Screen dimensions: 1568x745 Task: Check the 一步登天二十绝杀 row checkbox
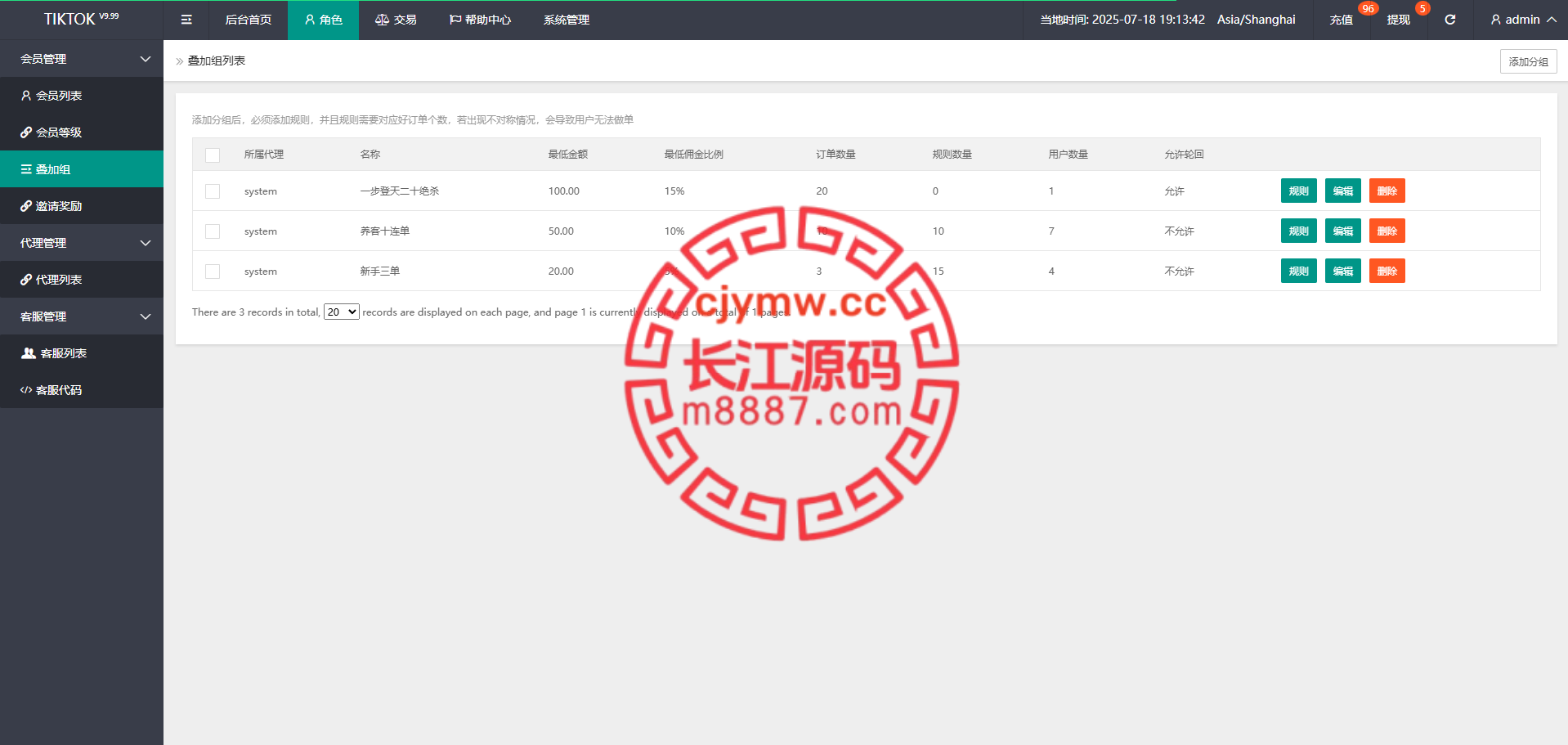pos(213,191)
